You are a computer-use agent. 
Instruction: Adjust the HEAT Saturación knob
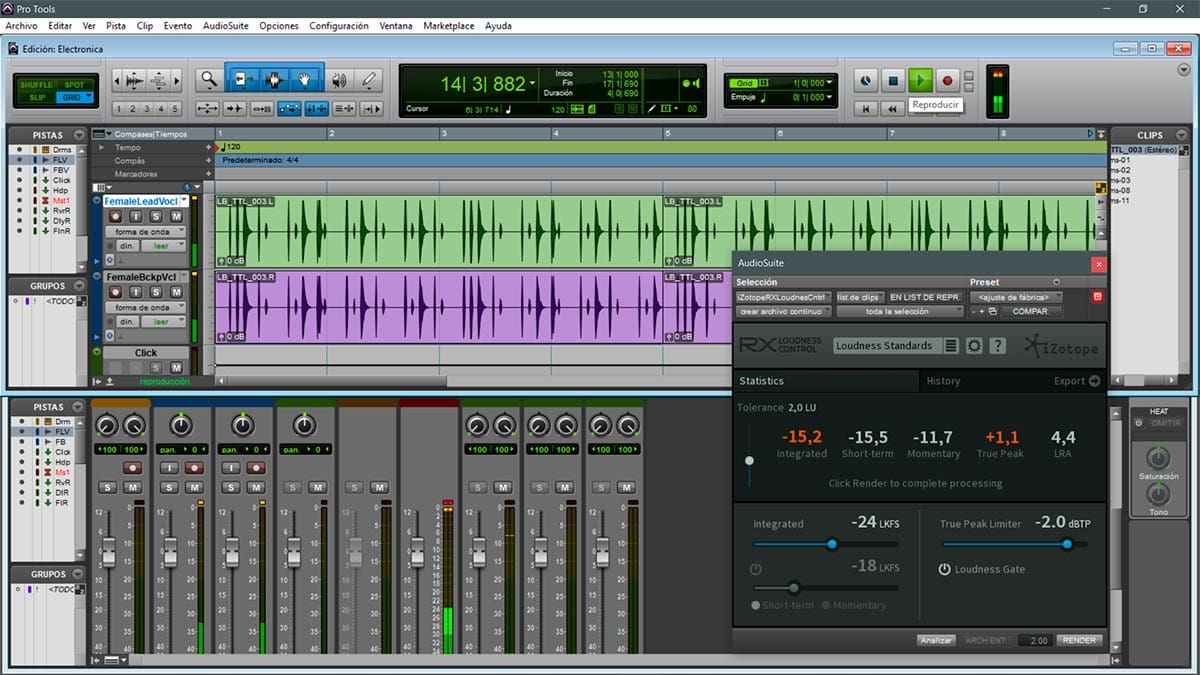(x=1158, y=458)
